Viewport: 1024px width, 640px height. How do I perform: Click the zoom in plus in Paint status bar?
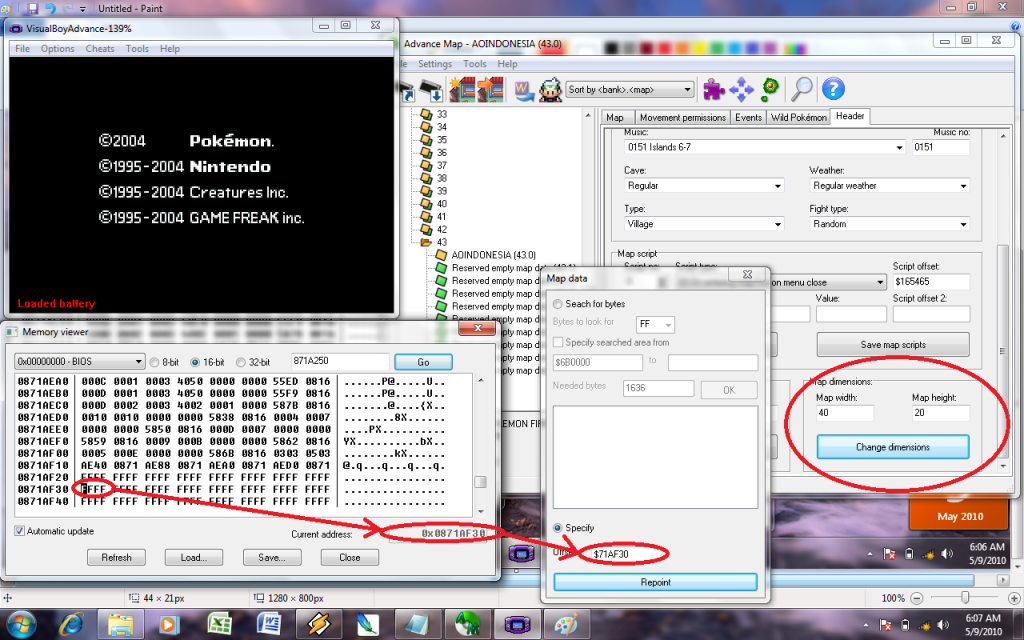click(x=1014, y=598)
